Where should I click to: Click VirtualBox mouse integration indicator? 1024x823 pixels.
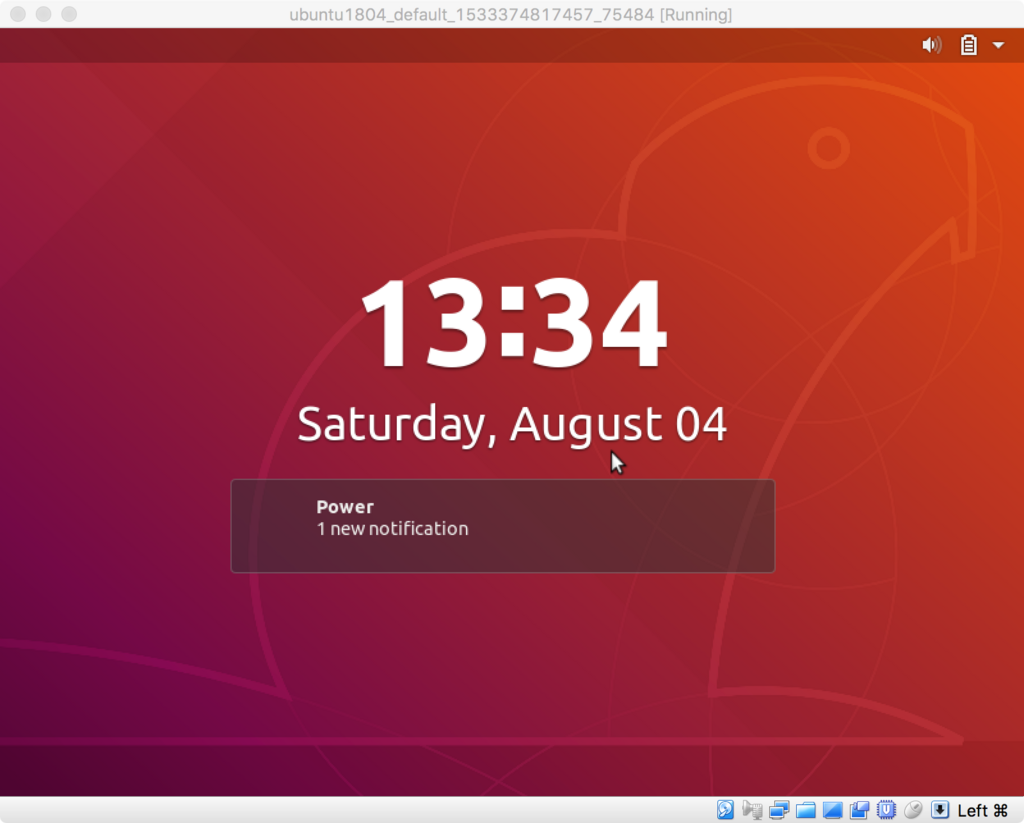pos(913,810)
